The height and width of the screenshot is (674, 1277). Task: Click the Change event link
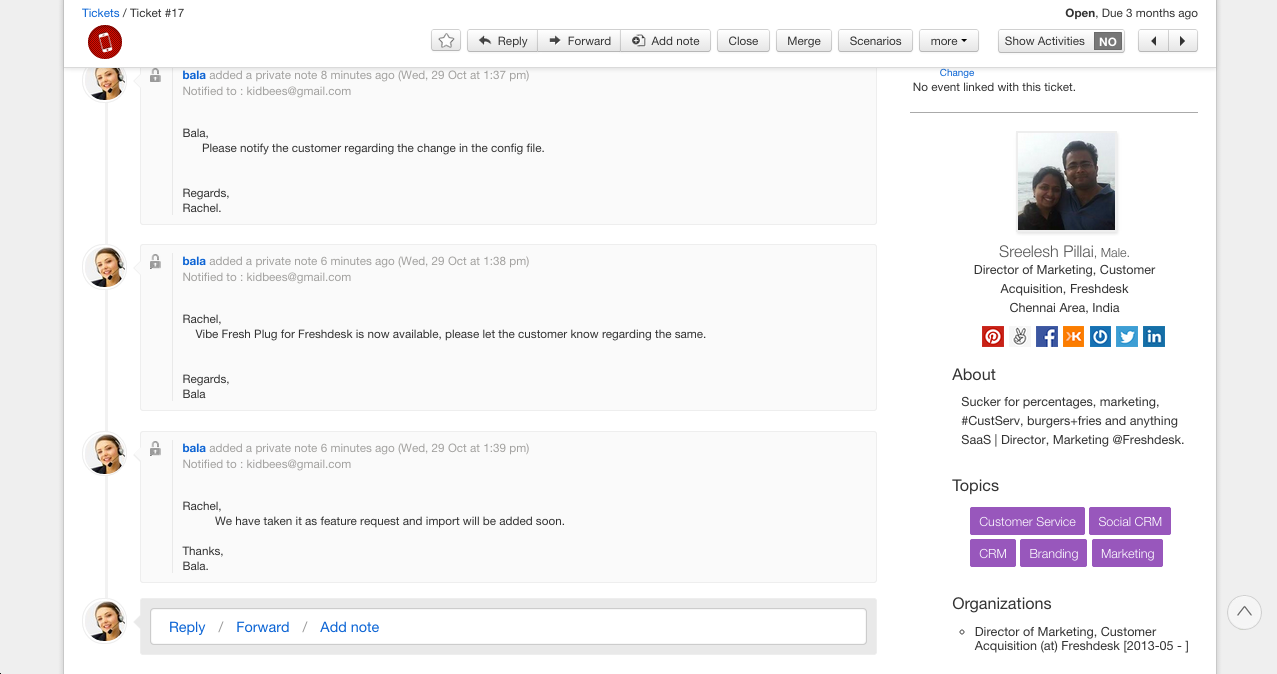[957, 72]
